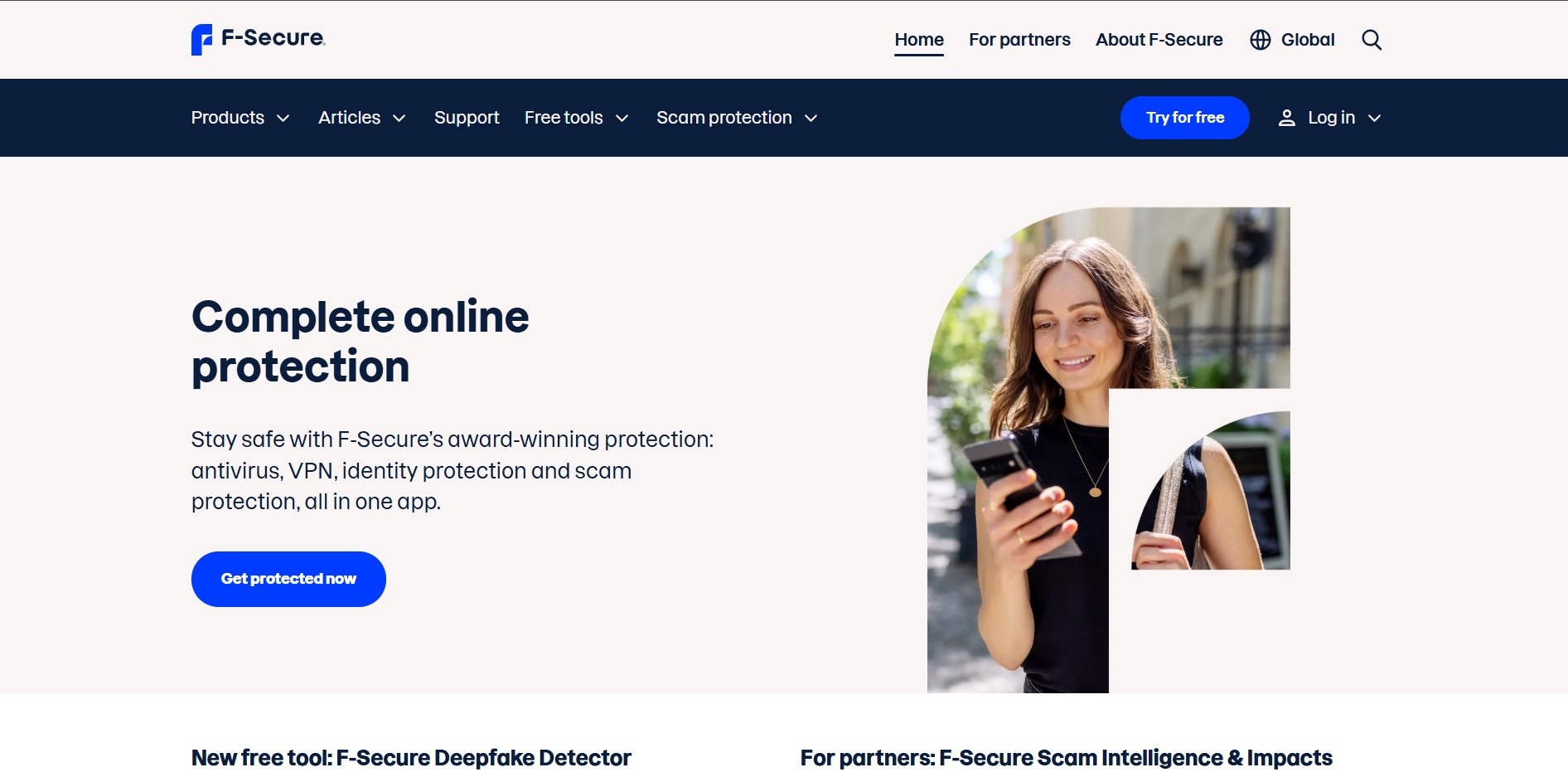Click the user account icon beside Log in
The image size is (1568, 777).
(x=1286, y=118)
